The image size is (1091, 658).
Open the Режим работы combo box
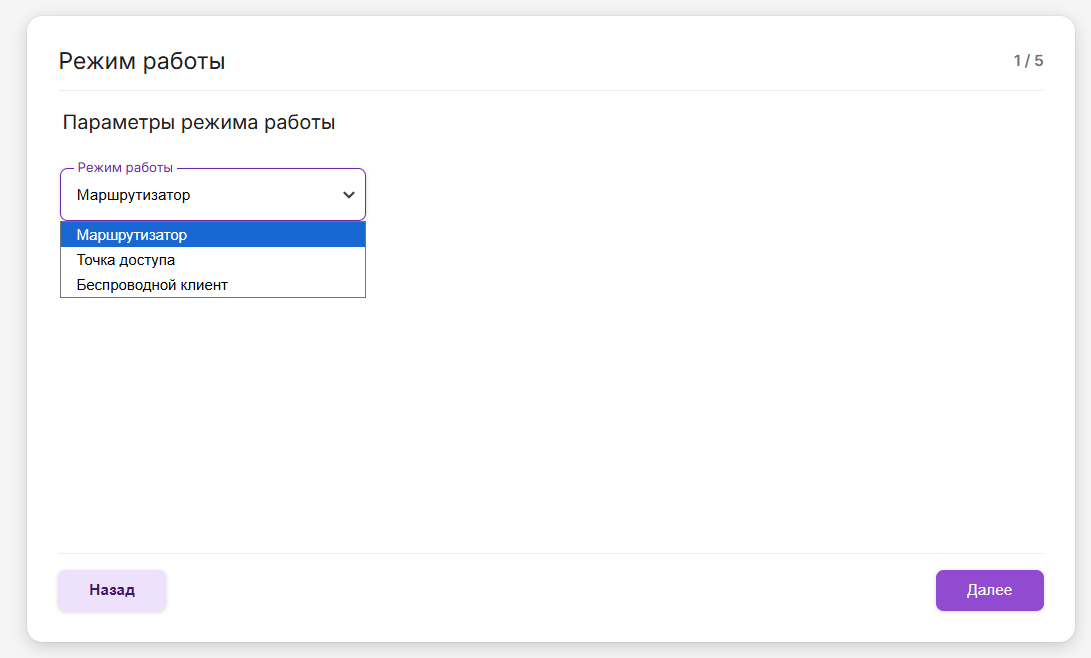click(x=212, y=195)
